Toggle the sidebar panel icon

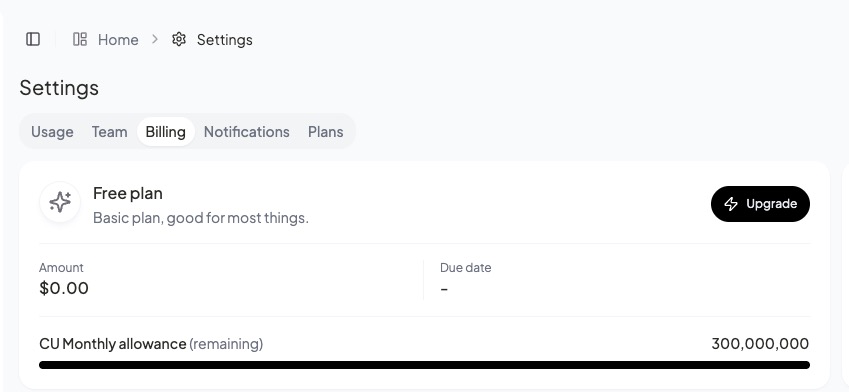[x=33, y=39]
